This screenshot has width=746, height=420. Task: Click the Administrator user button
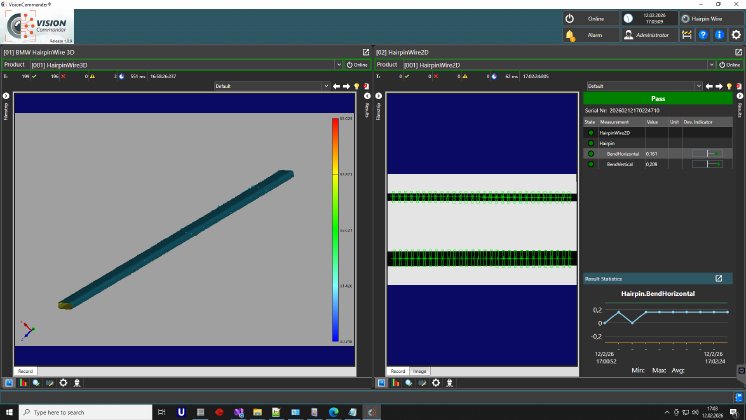pos(647,35)
